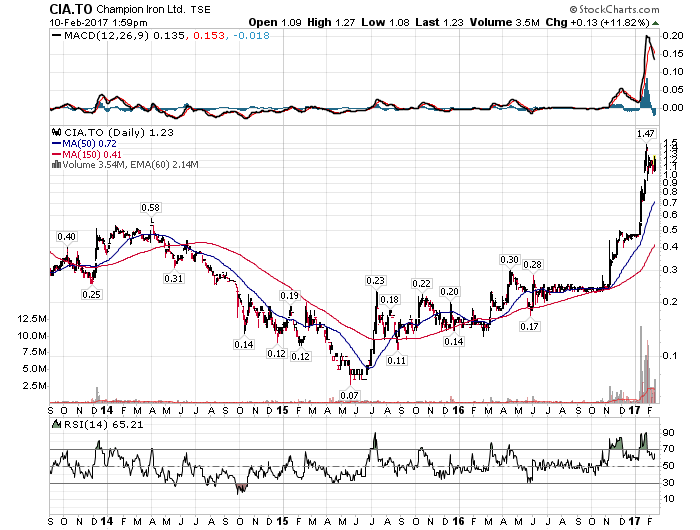Click the 0.22 price annotation
Image resolution: width=700 pixels, height=530 pixels.
pyautogui.click(x=421, y=284)
